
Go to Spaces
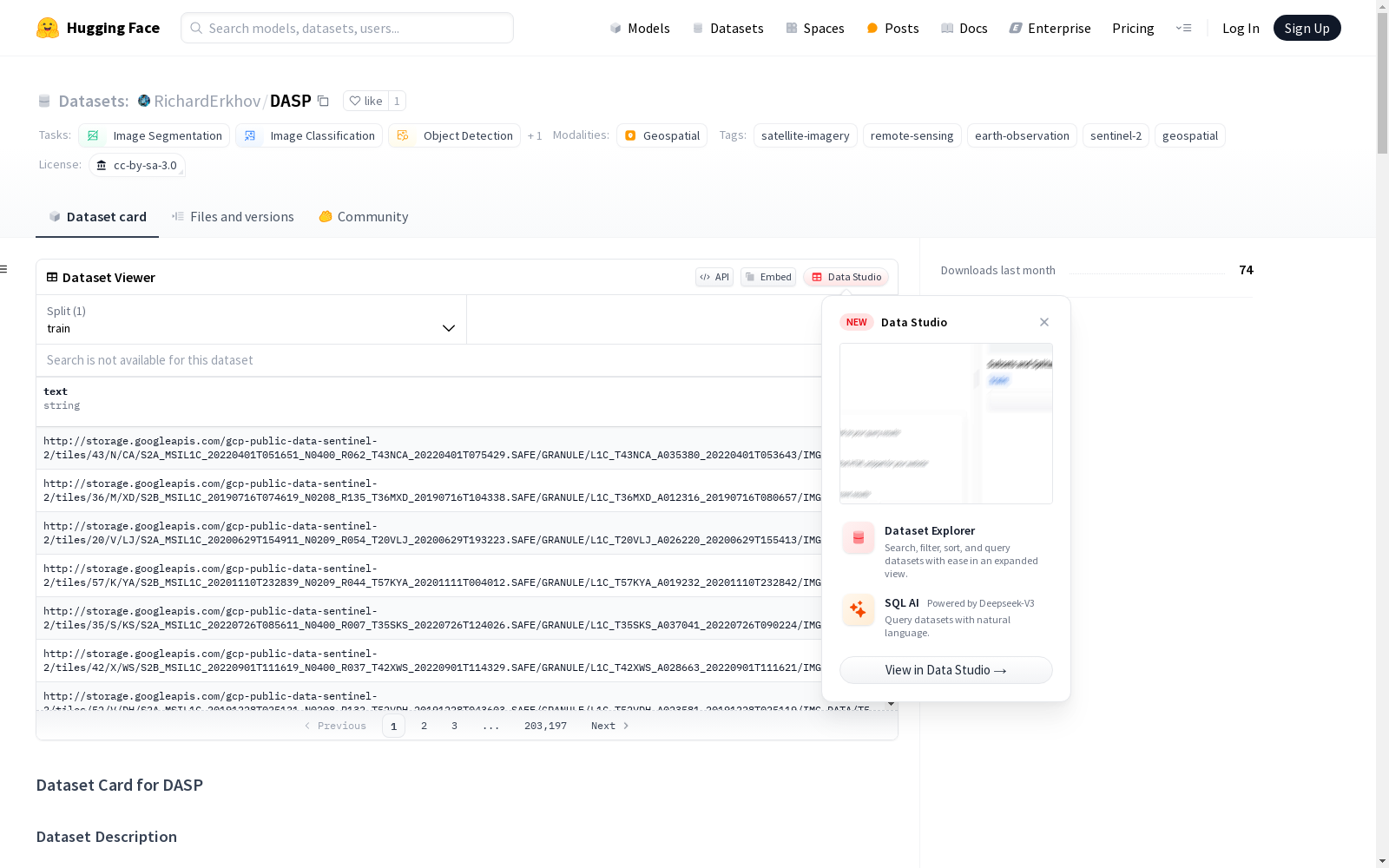tap(815, 28)
